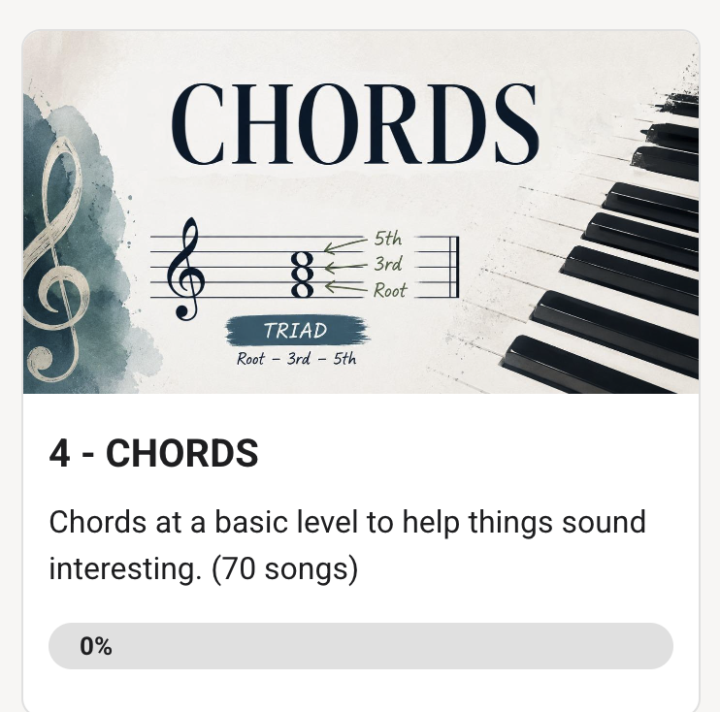This screenshot has height=712, width=720.
Task: Click the small treble clef on the staff
Action: [186, 269]
